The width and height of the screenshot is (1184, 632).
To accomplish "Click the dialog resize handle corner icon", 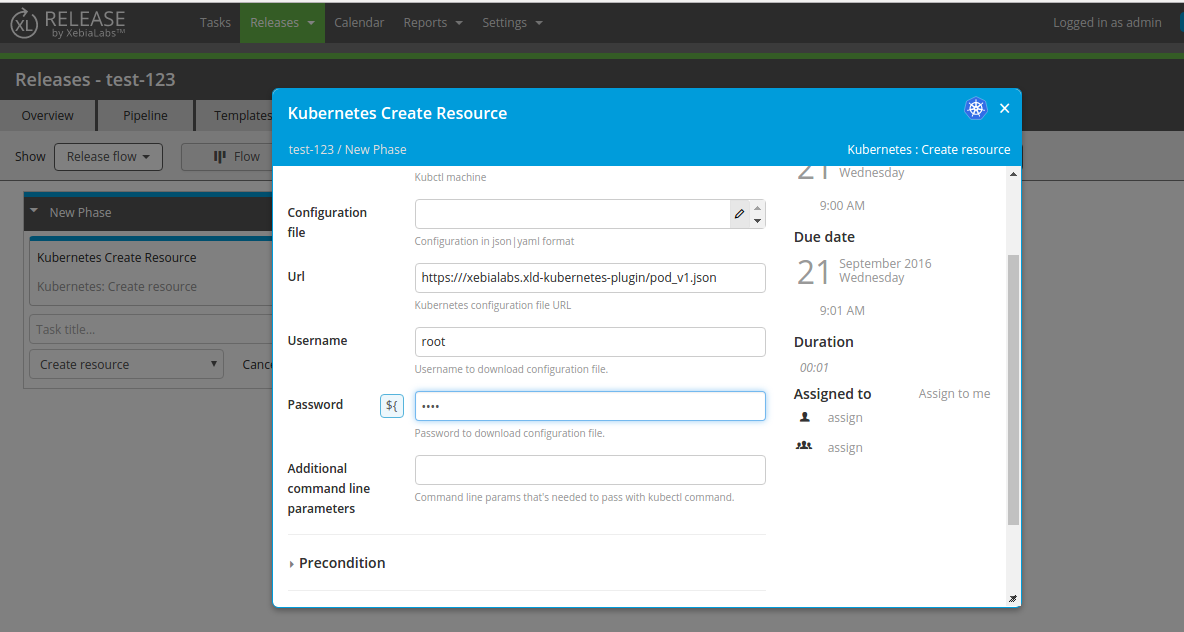I will (x=1013, y=599).
